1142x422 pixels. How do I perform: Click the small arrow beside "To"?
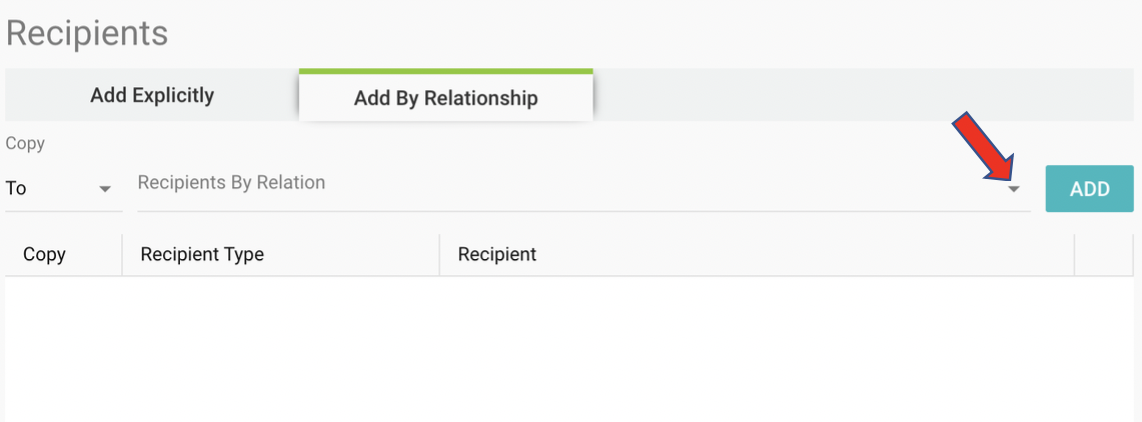tap(105, 189)
